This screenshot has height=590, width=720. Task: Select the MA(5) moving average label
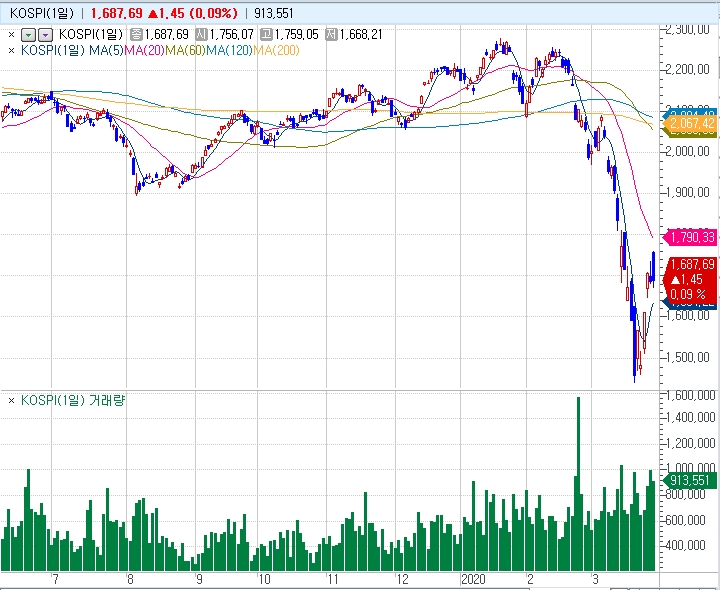(x=108, y=49)
